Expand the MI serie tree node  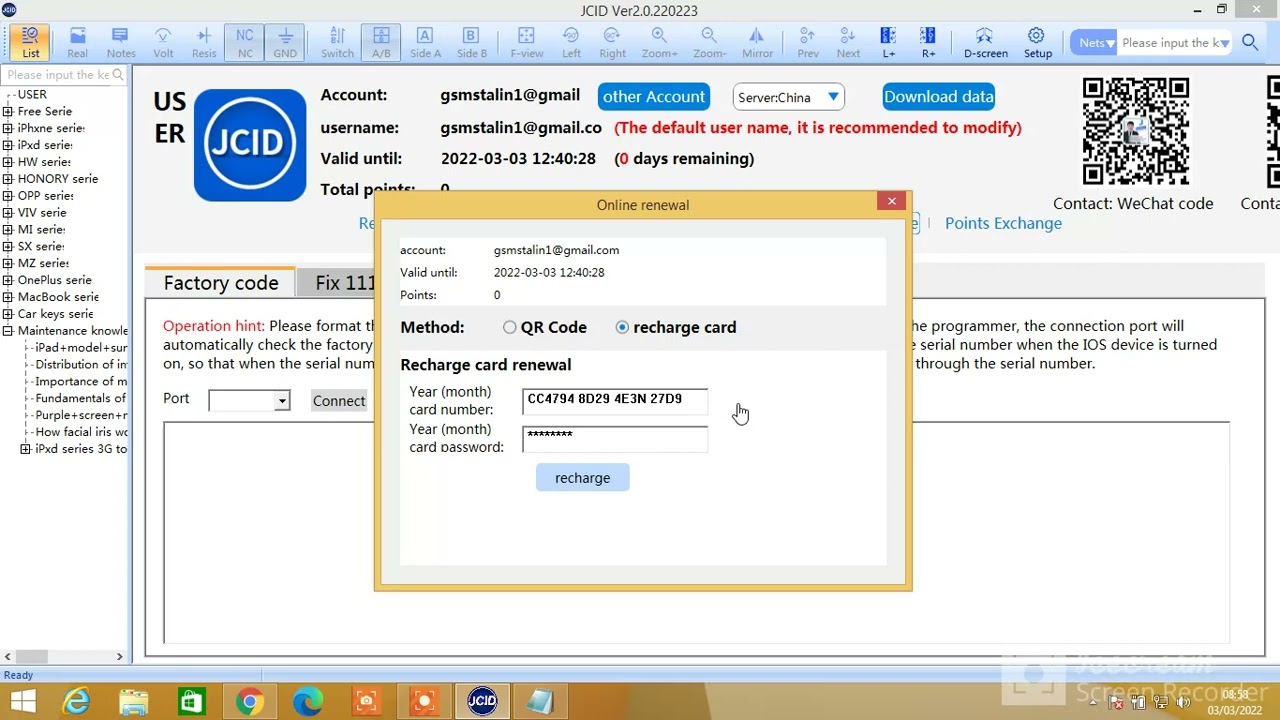pyautogui.click(x=8, y=229)
